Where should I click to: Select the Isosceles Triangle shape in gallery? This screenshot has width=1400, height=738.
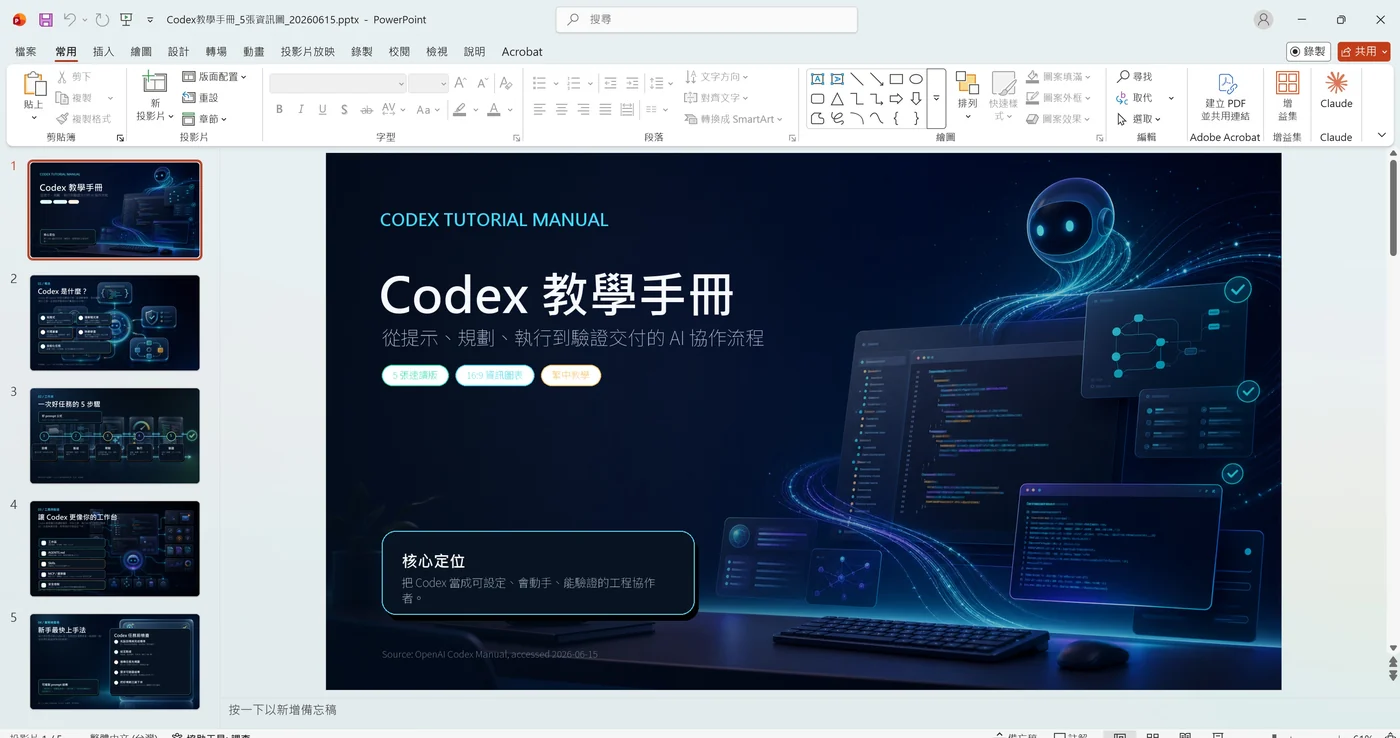[837, 99]
